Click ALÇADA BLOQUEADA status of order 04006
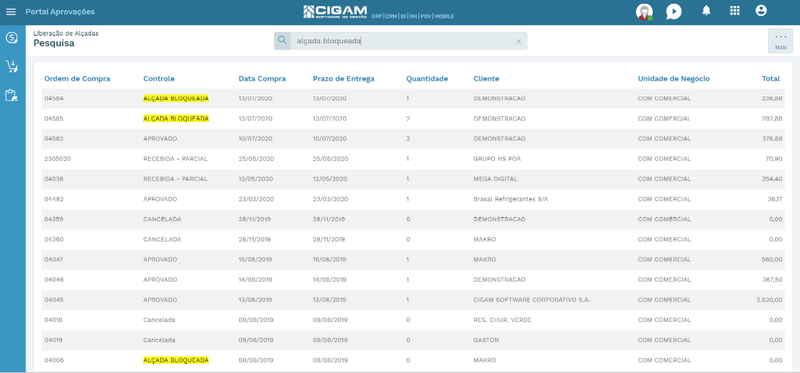800x373 pixels. tap(176, 360)
